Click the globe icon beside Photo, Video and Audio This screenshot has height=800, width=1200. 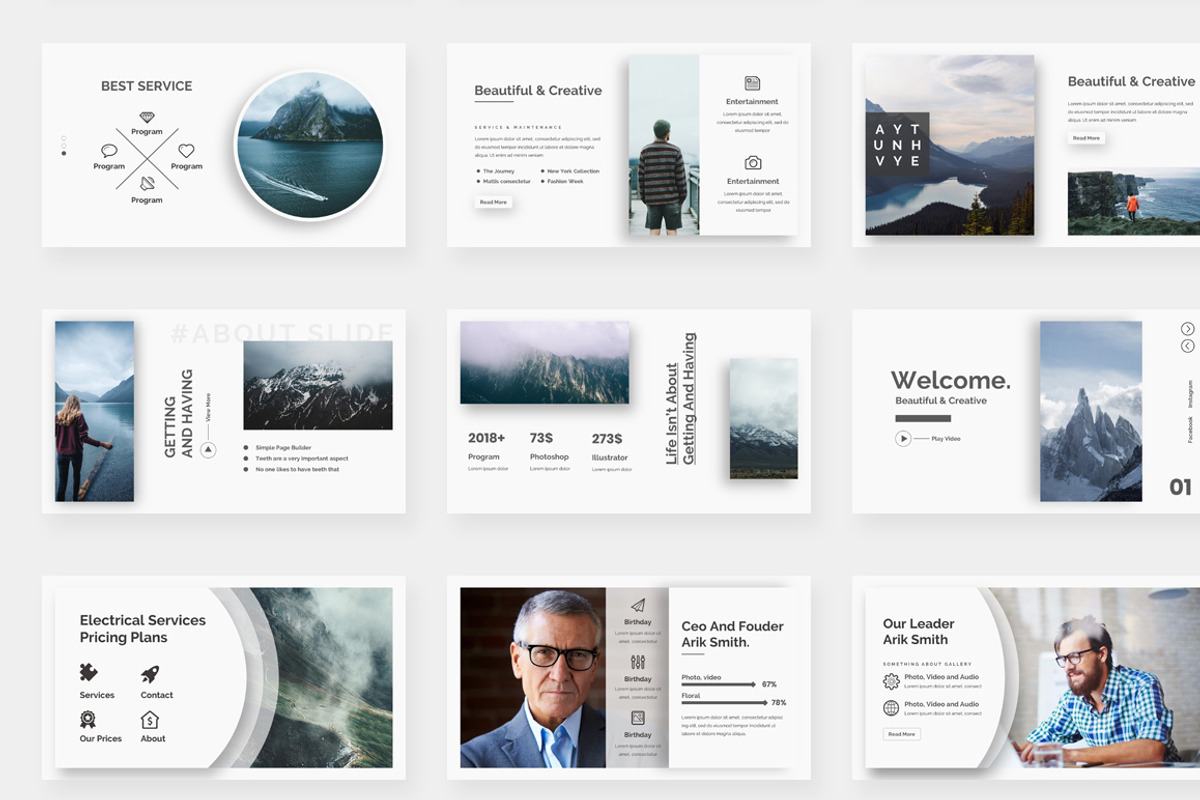891,708
